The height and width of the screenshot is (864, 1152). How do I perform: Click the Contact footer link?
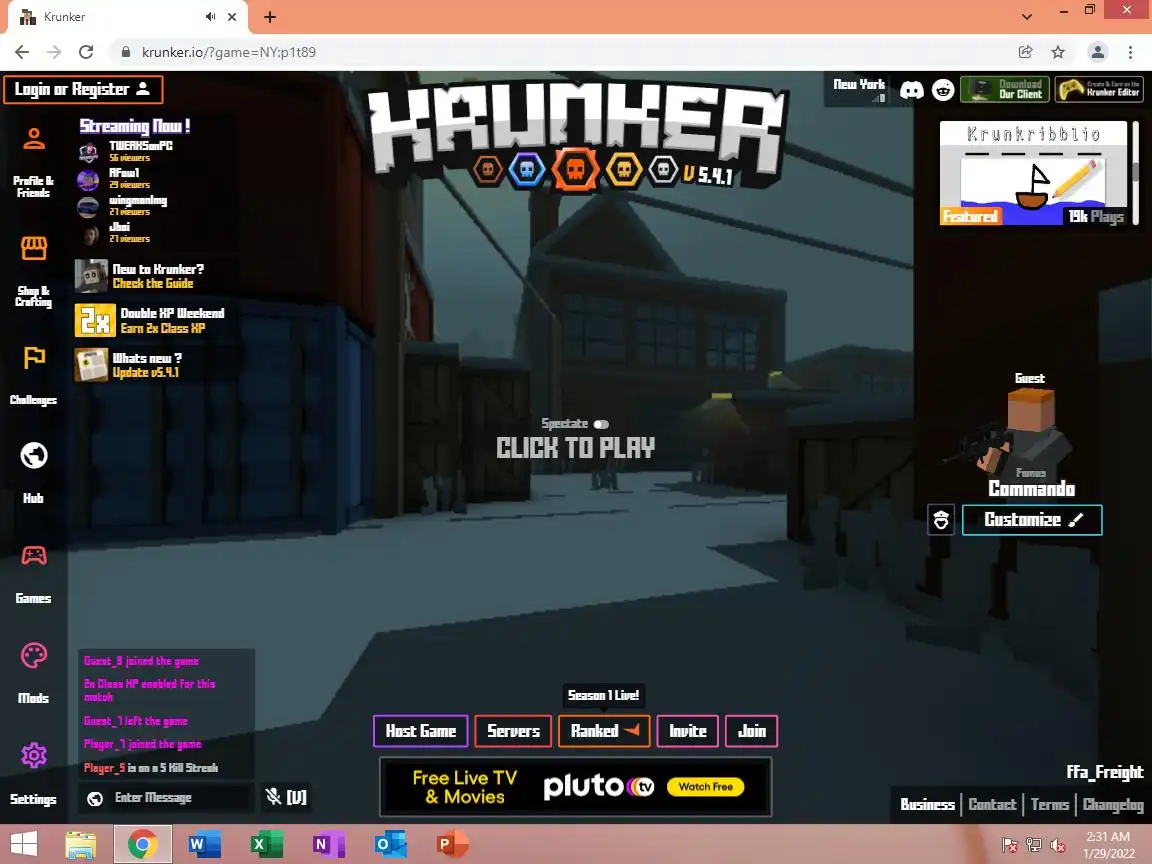(992, 804)
